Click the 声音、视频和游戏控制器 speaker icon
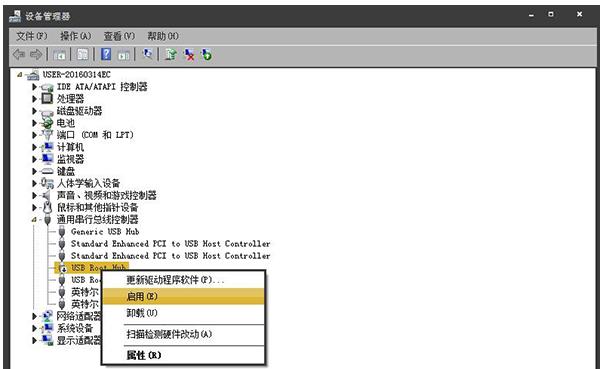This screenshot has height=369, width=600. click(47, 195)
